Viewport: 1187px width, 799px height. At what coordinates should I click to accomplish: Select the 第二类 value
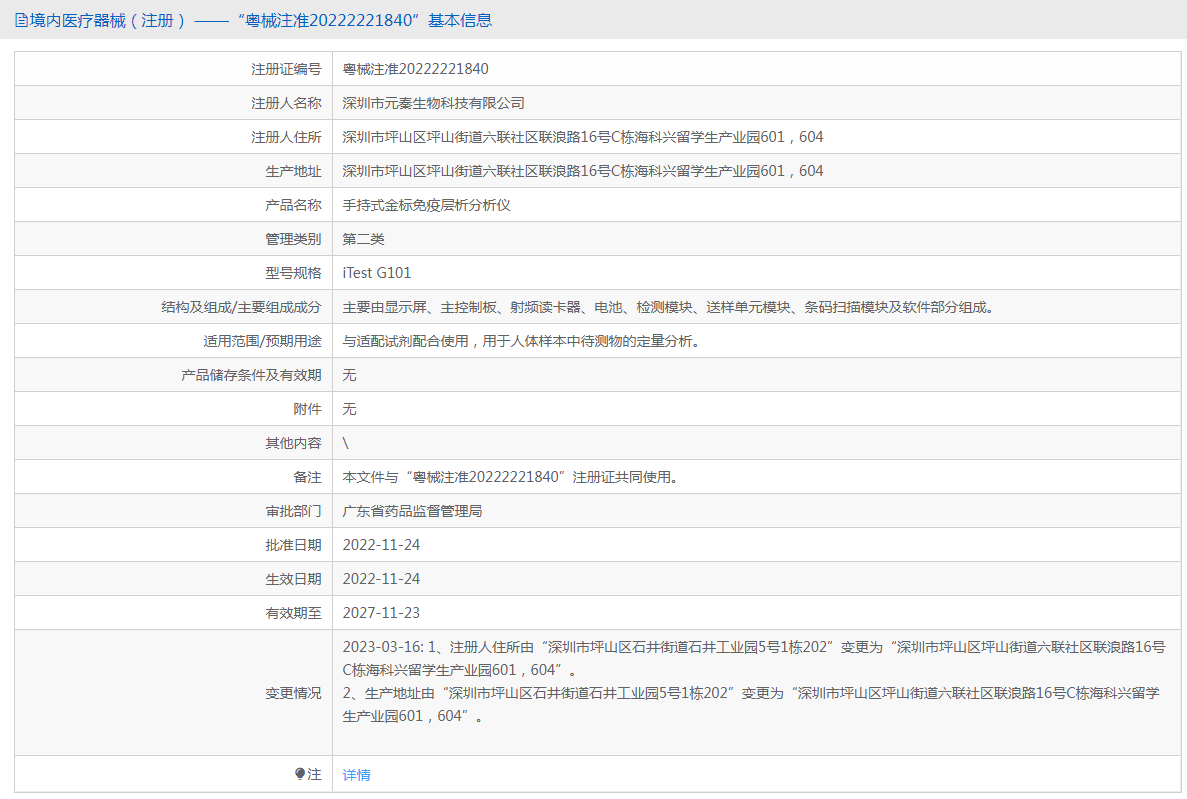[x=363, y=239]
